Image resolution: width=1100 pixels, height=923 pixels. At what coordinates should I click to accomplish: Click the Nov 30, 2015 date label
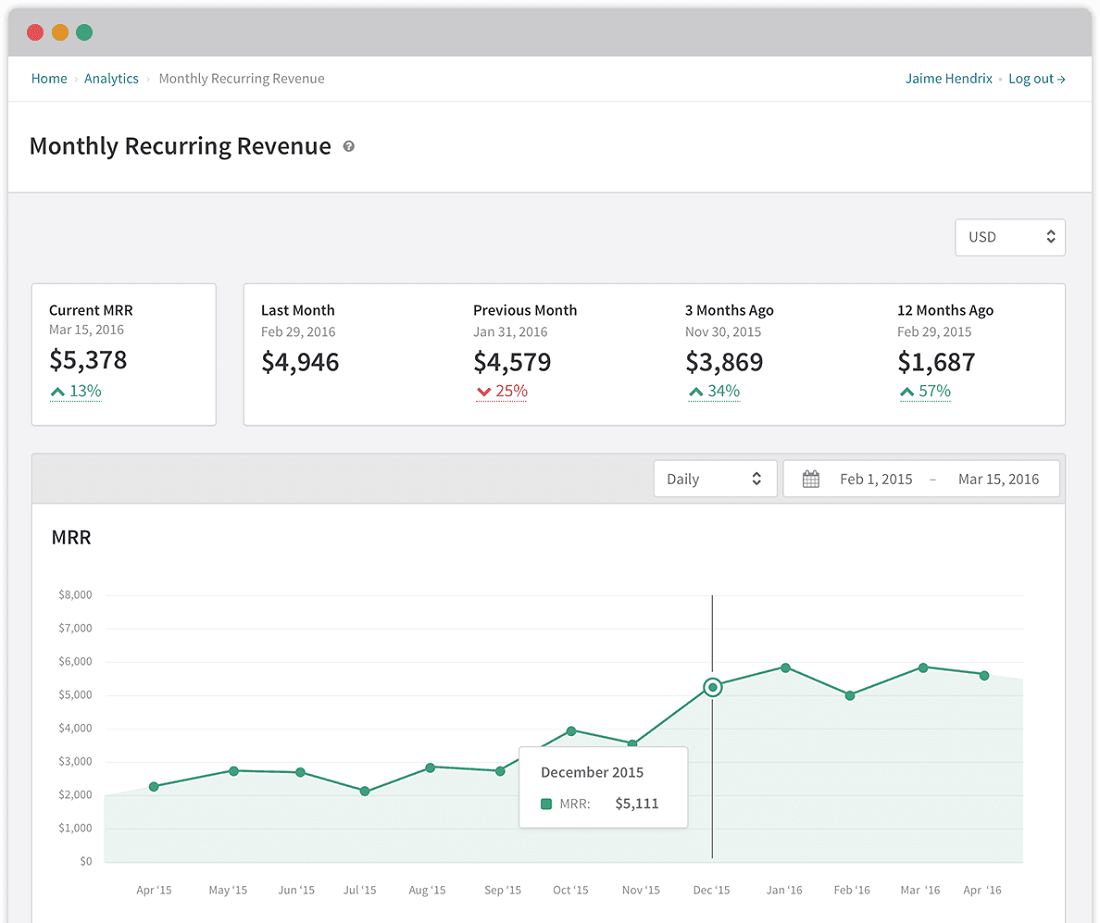coord(723,332)
